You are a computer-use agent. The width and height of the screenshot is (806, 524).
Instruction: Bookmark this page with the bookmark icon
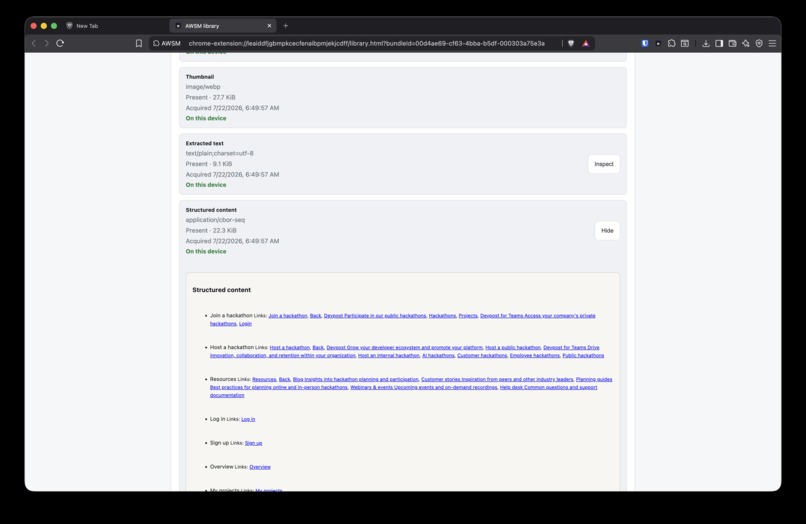[x=139, y=43]
